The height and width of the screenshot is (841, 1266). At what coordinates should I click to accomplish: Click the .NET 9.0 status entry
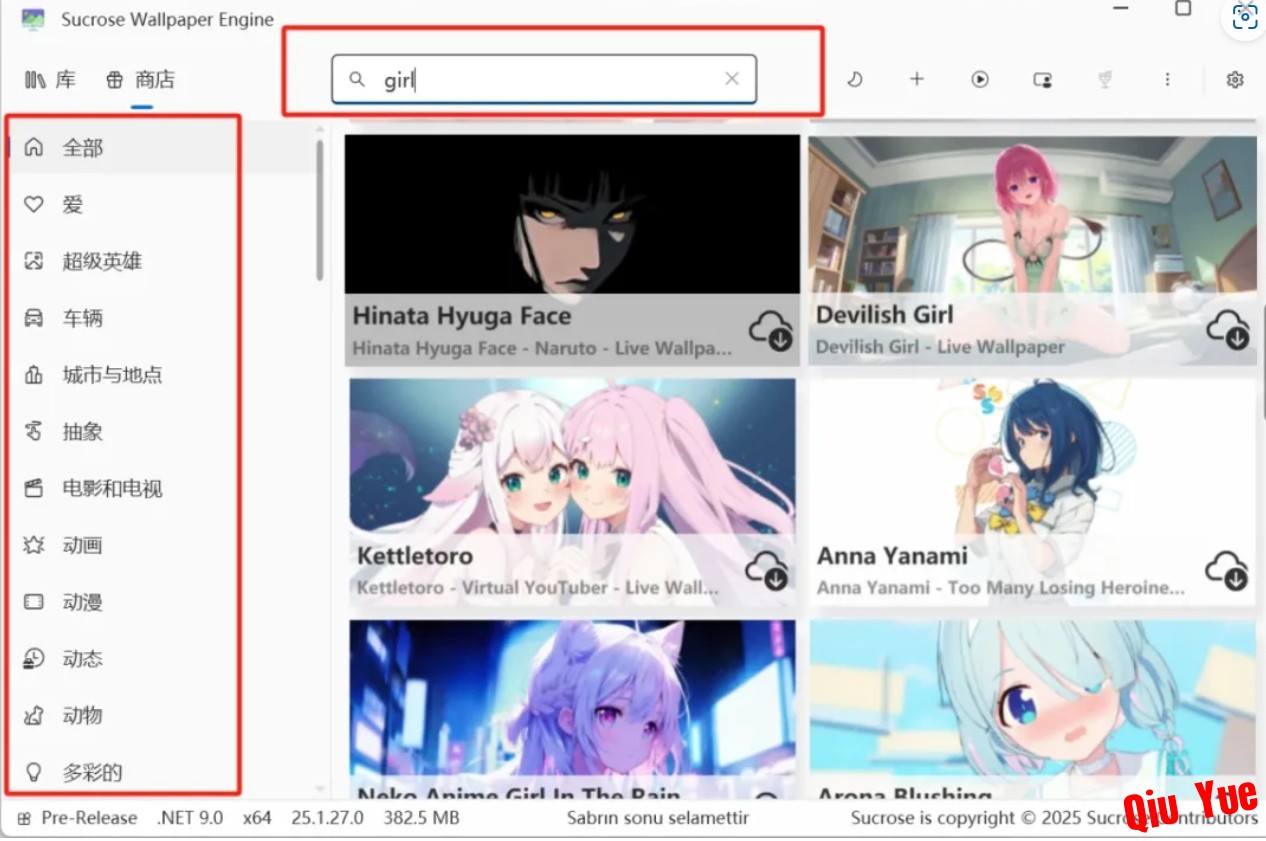point(190,818)
